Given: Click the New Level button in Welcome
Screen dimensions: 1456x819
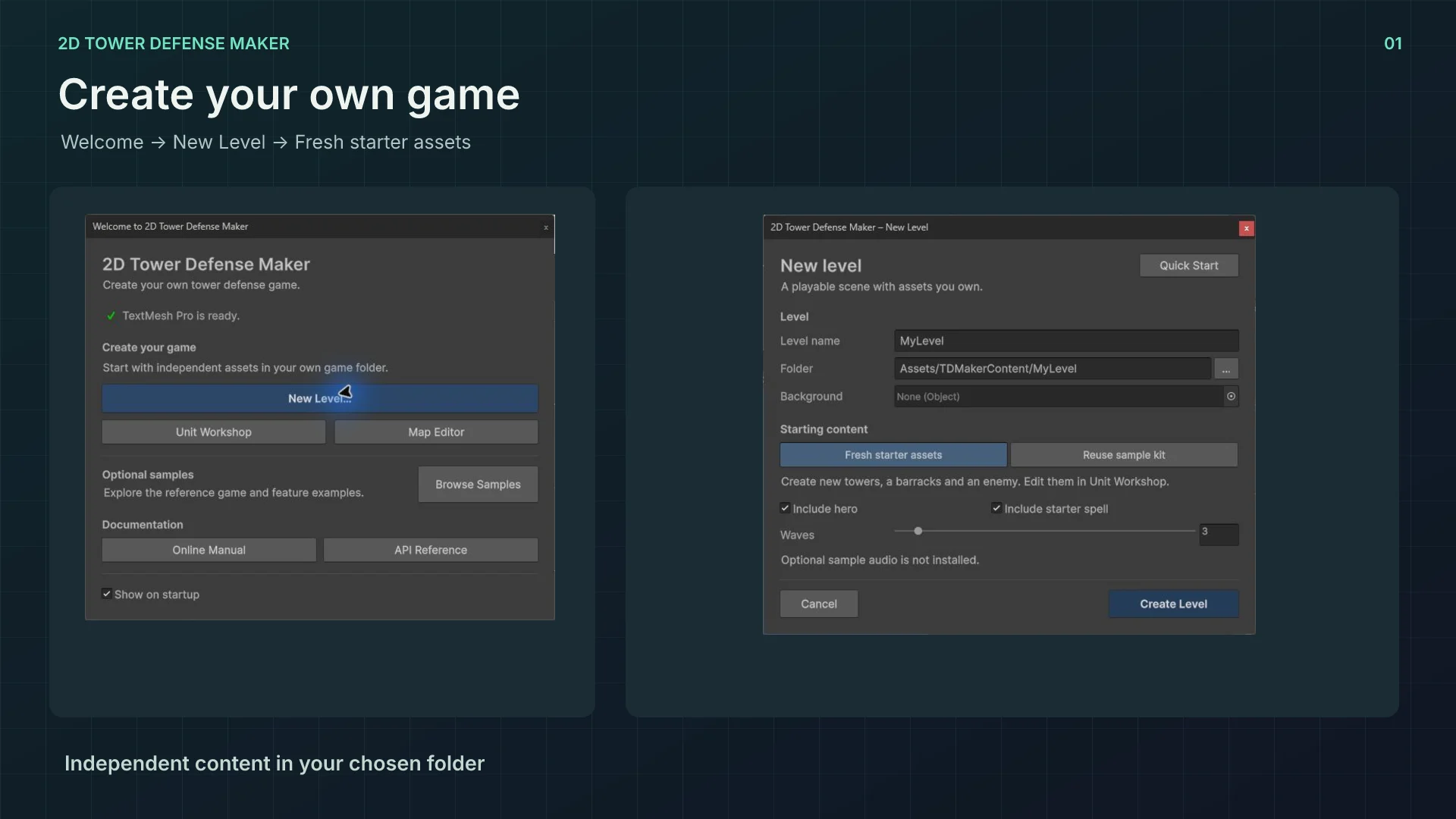Looking at the screenshot, I should [320, 398].
